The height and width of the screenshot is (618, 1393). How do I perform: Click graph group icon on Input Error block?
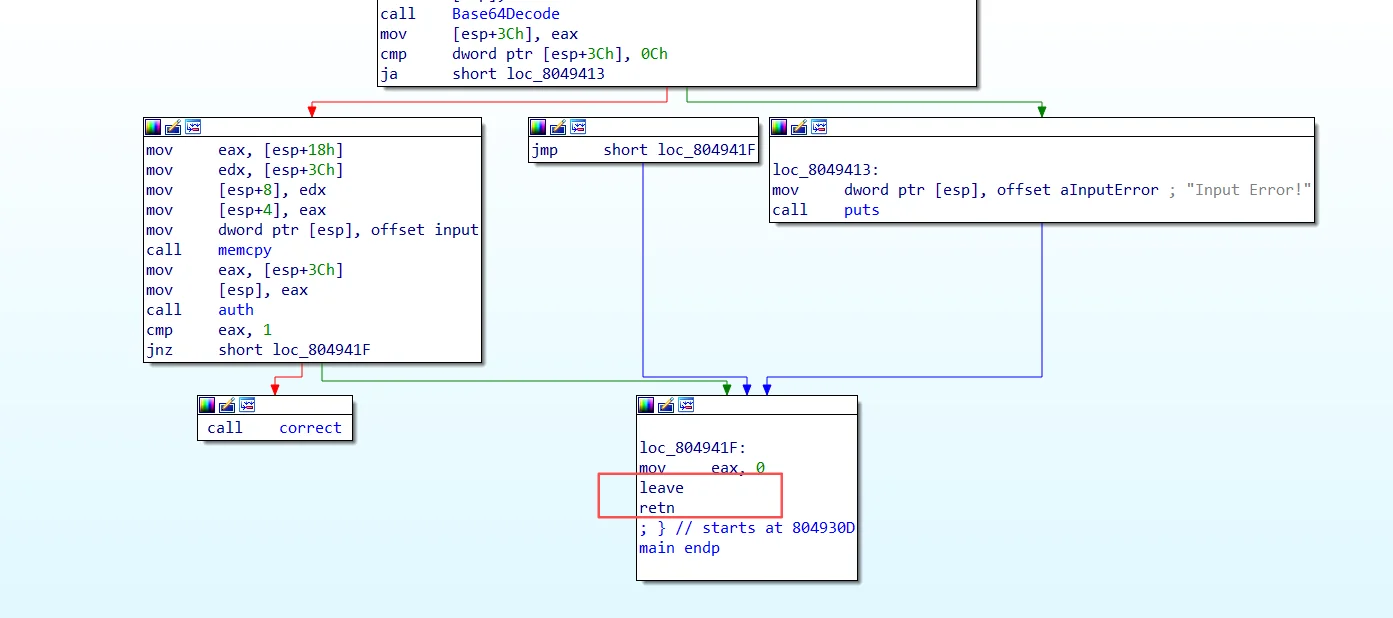(x=819, y=127)
